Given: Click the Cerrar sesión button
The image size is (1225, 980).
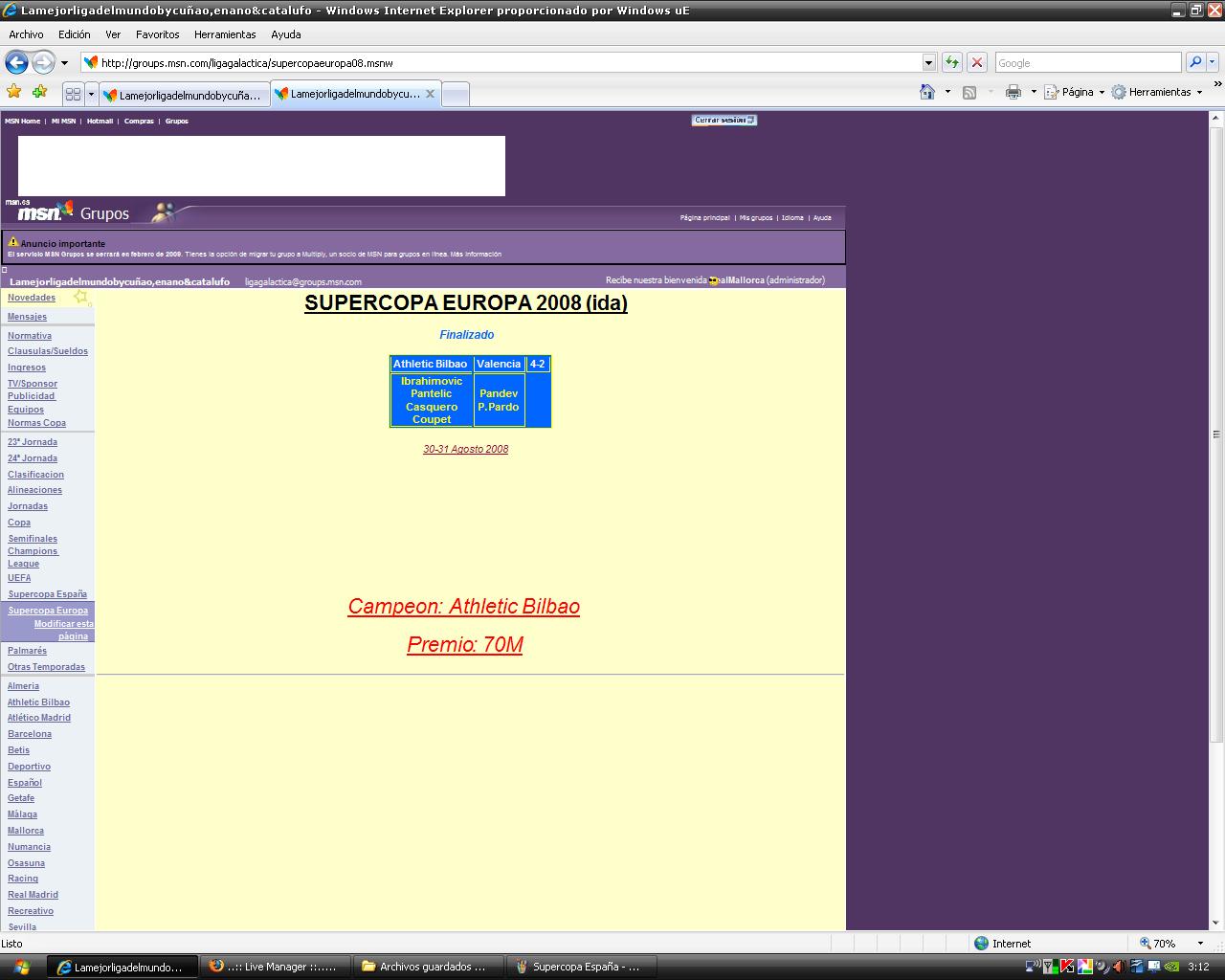Looking at the screenshot, I should pyautogui.click(x=724, y=121).
